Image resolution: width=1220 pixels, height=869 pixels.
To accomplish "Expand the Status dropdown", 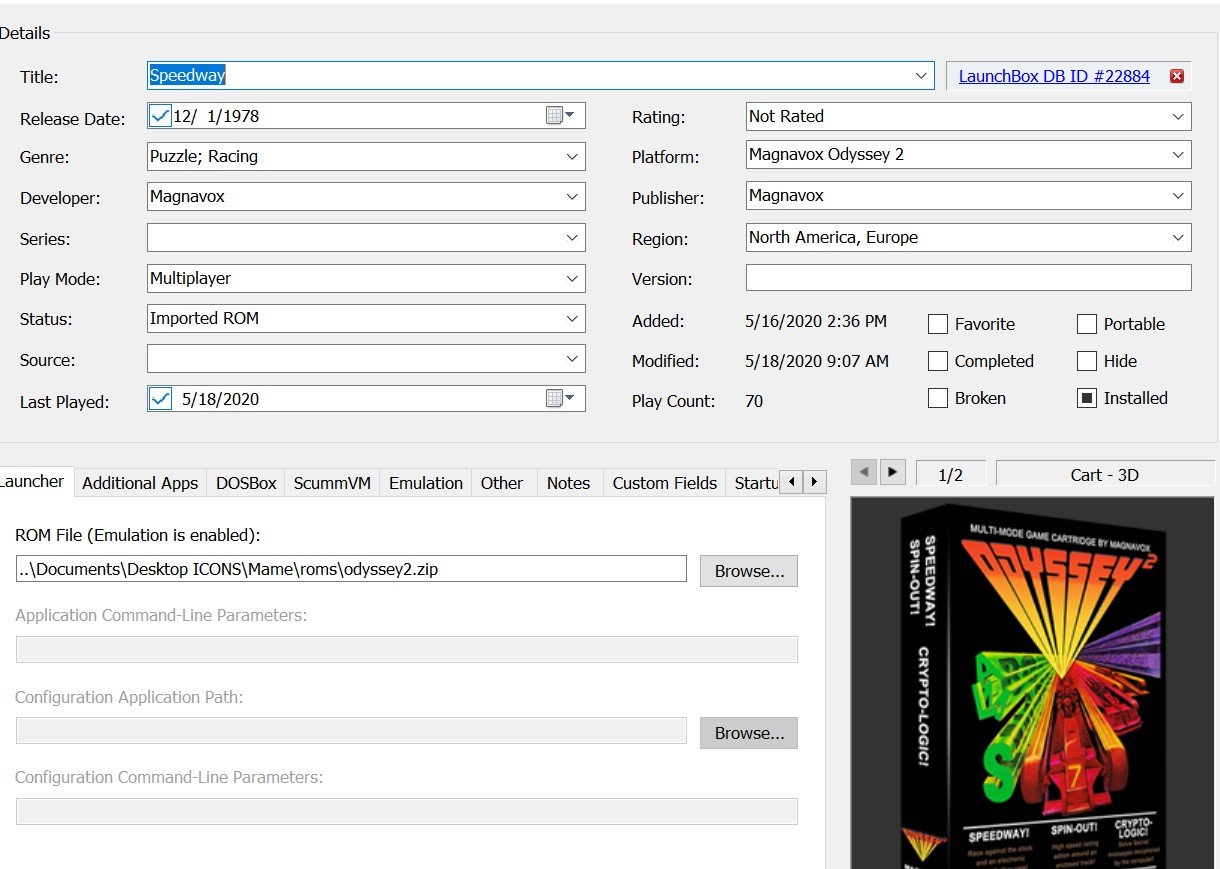I will pos(572,319).
